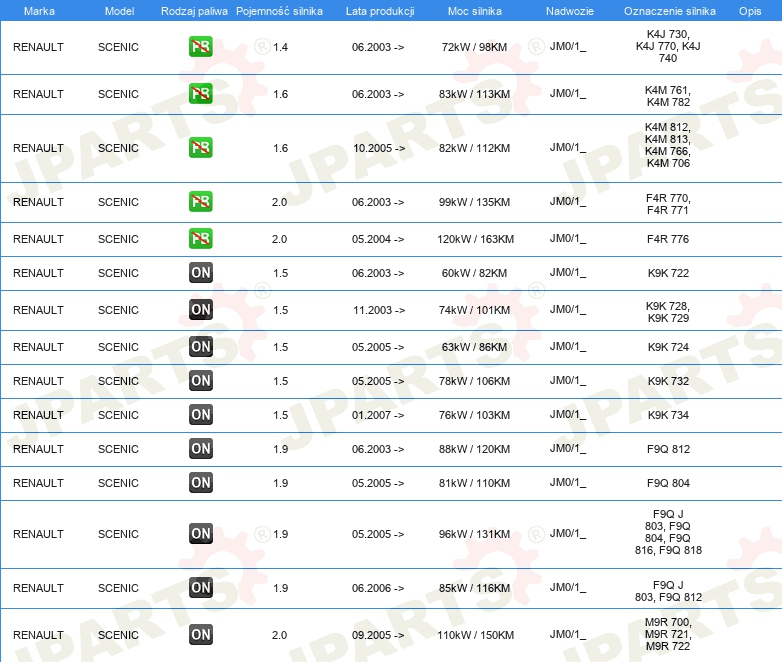The height and width of the screenshot is (662, 782).
Task: Click the Marka column header
Action: coord(39,11)
